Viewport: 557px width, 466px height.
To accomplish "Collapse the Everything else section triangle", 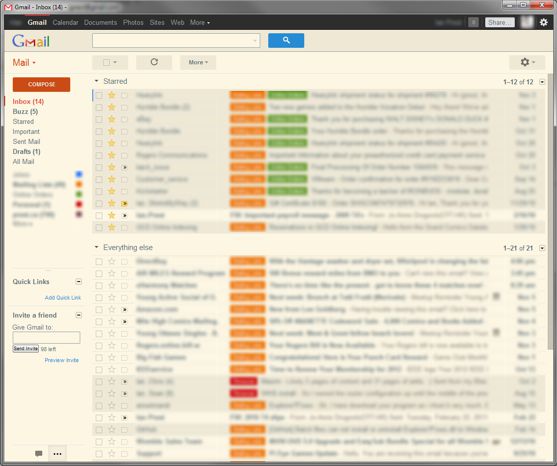I will coord(96,247).
